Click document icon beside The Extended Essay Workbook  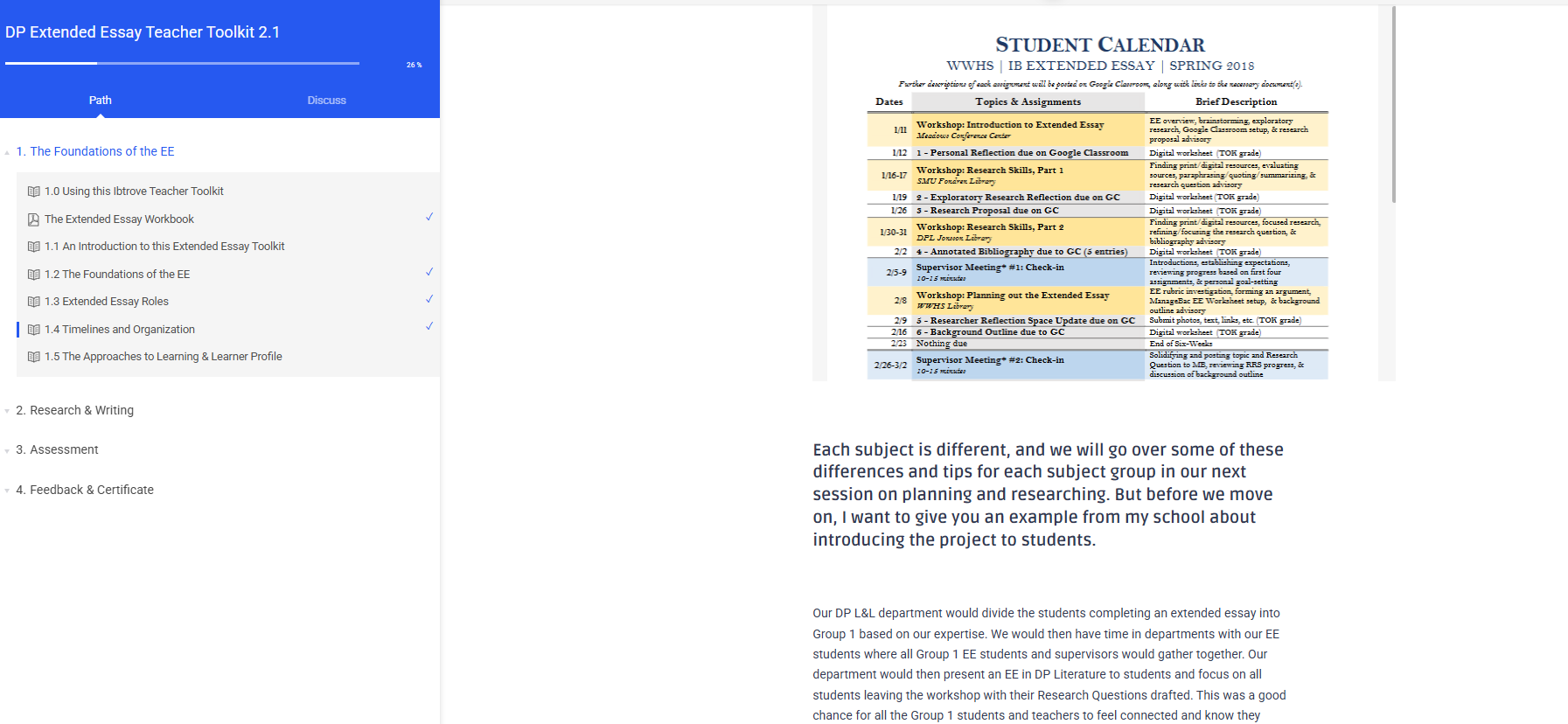pos(33,219)
